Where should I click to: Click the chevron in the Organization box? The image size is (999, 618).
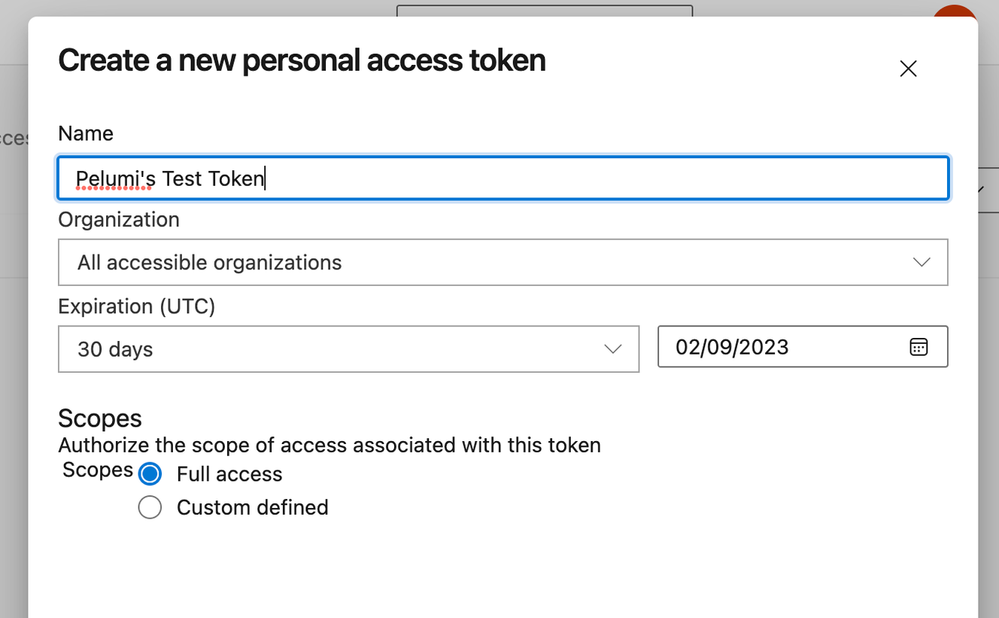(921, 262)
